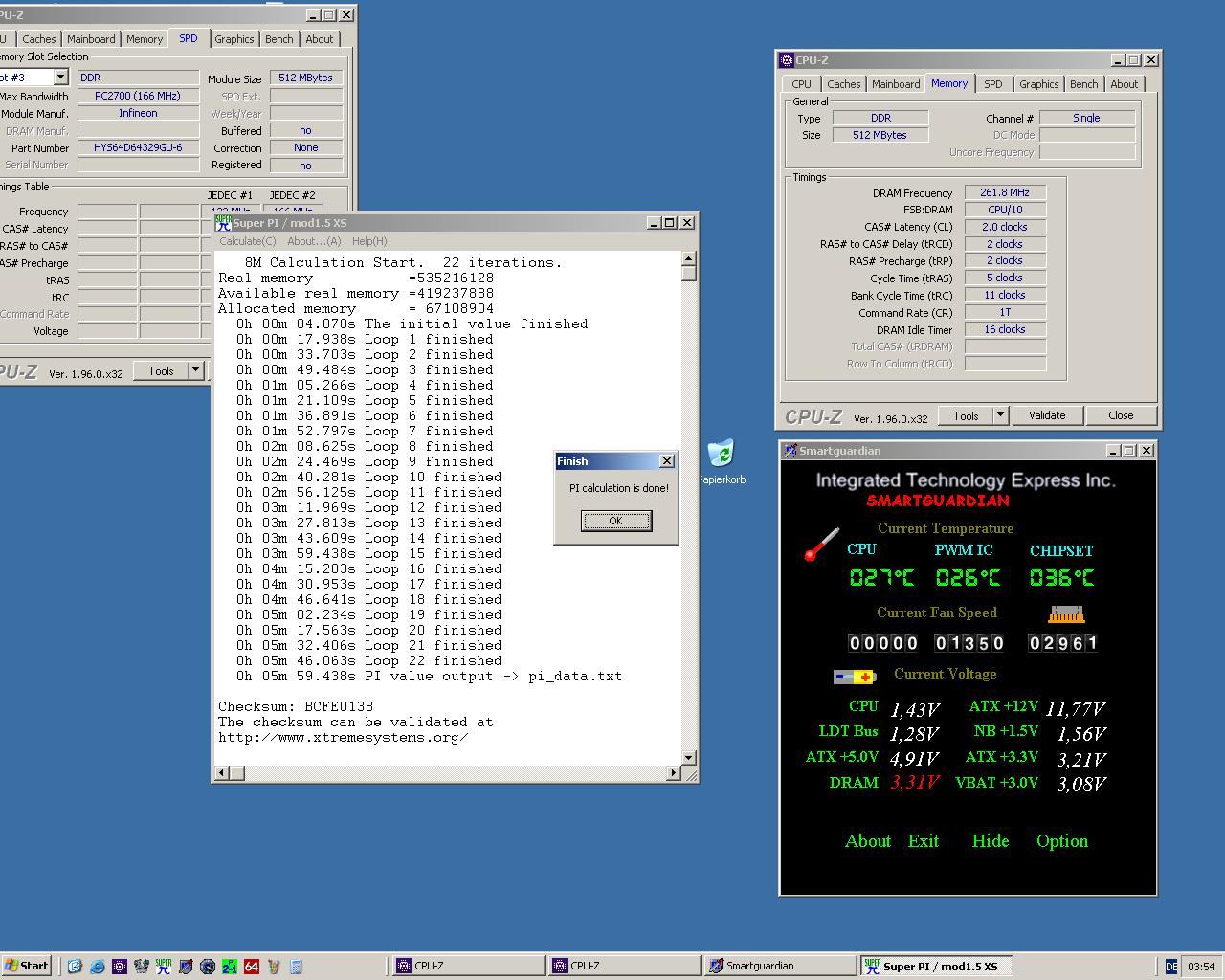The image size is (1225, 980).
Task: Open the About tab in the left CPU-Z window
Action: (319, 39)
